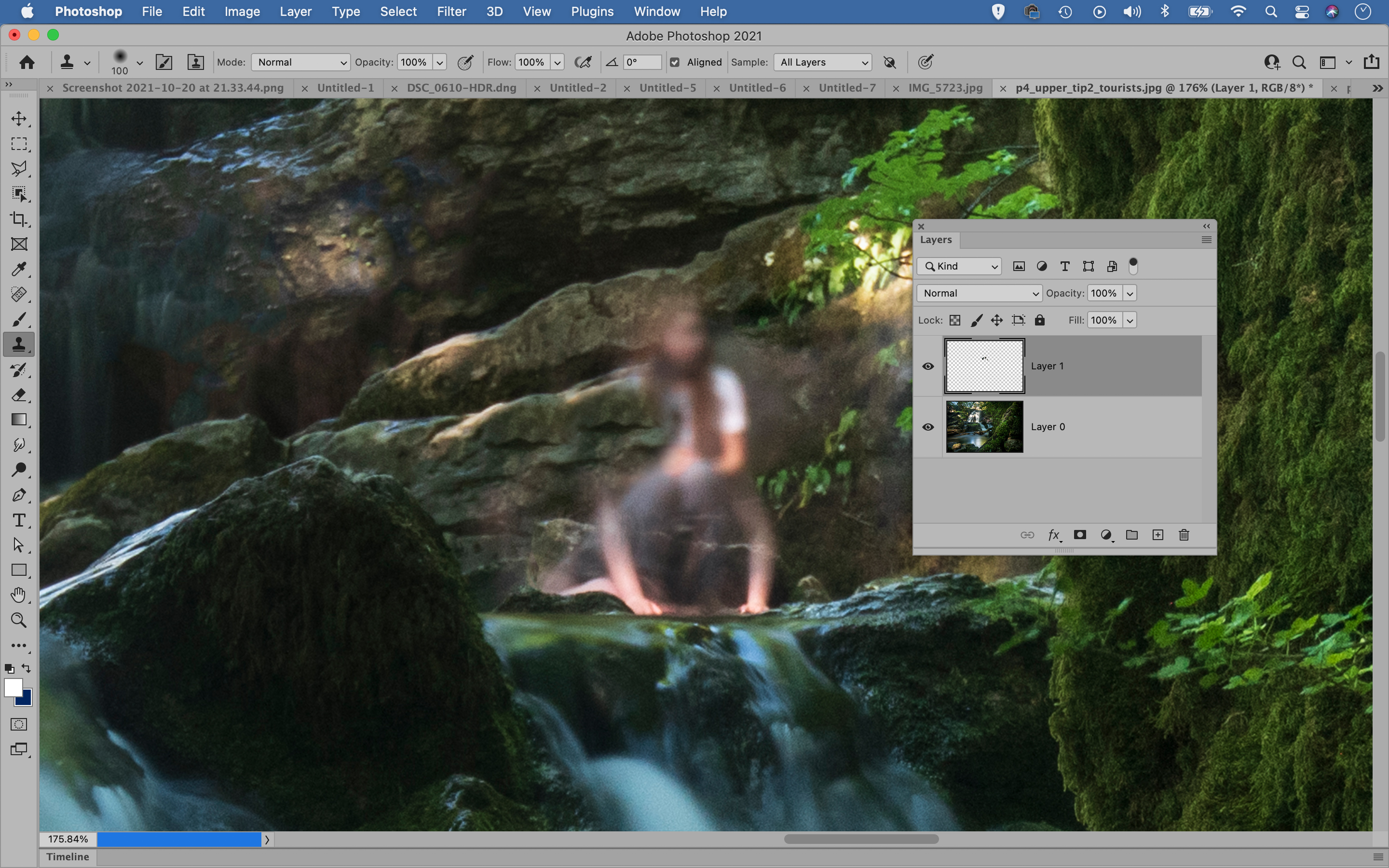This screenshot has width=1389, height=868.
Task: Hide Layer 0 with eye icon
Action: (x=928, y=427)
